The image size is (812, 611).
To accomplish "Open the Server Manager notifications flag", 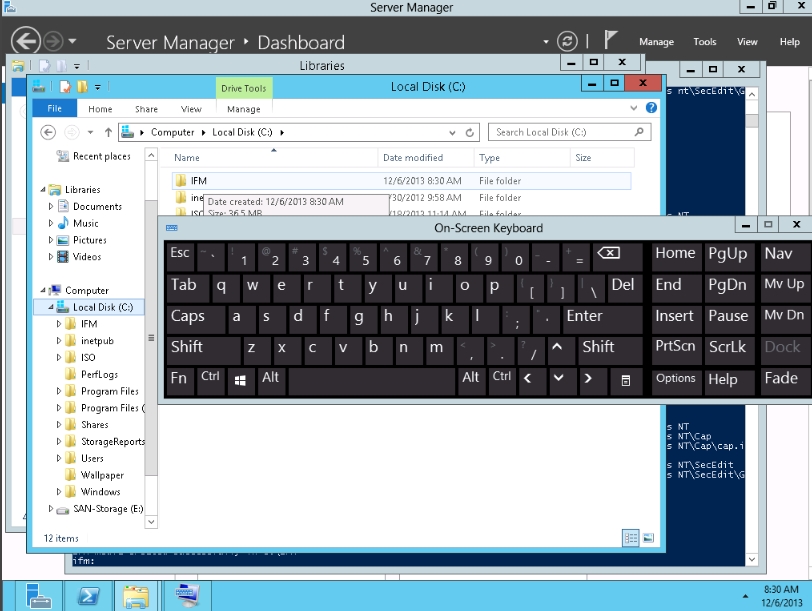I will [609, 41].
